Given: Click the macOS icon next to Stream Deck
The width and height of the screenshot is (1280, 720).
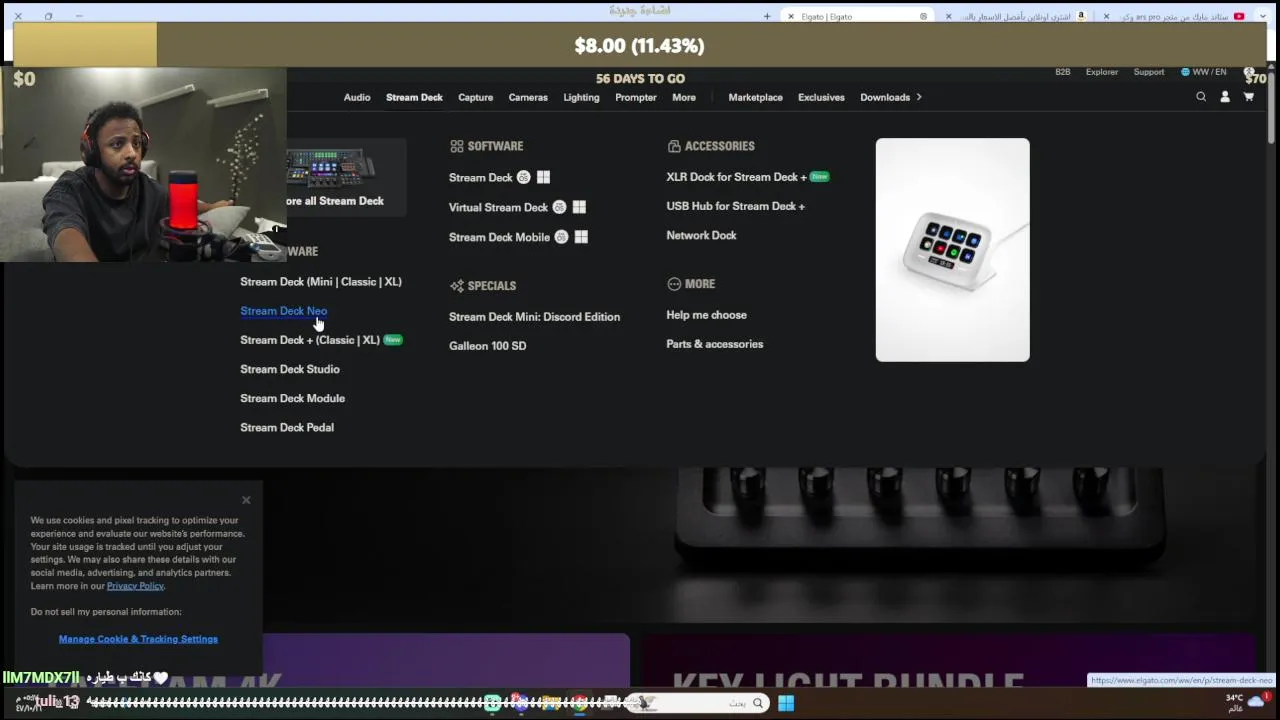Looking at the screenshot, I should (x=523, y=177).
